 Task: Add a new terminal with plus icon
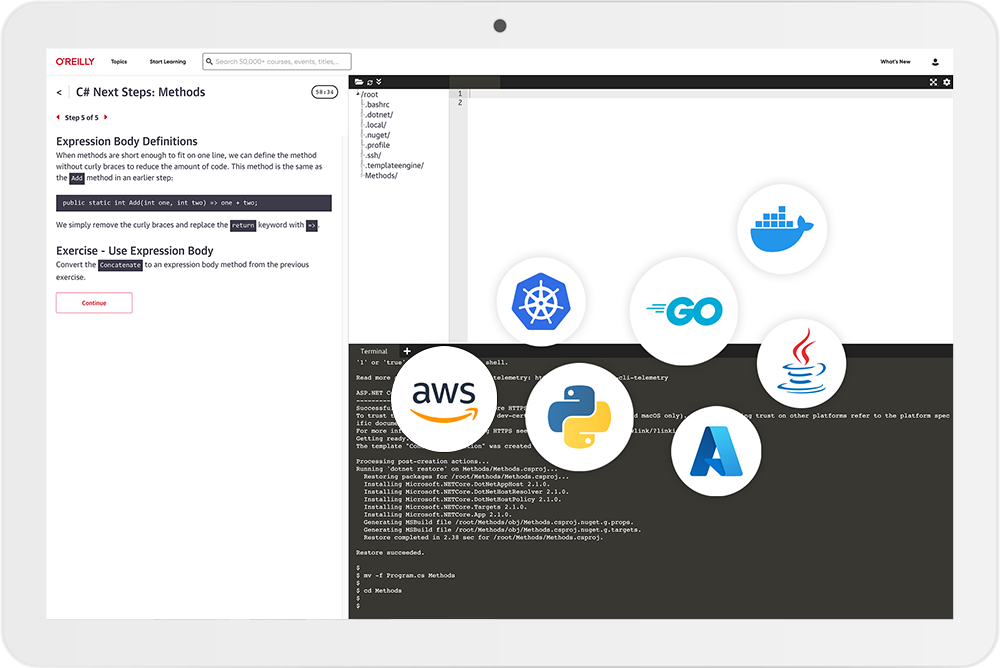(407, 351)
